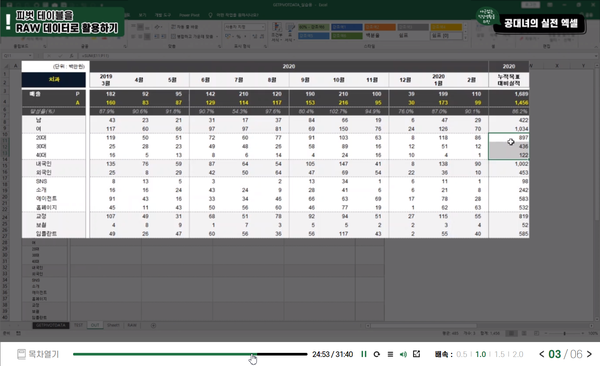Set playback speed to 0.5
Viewport: 600px width, 366px height.
click(462, 354)
